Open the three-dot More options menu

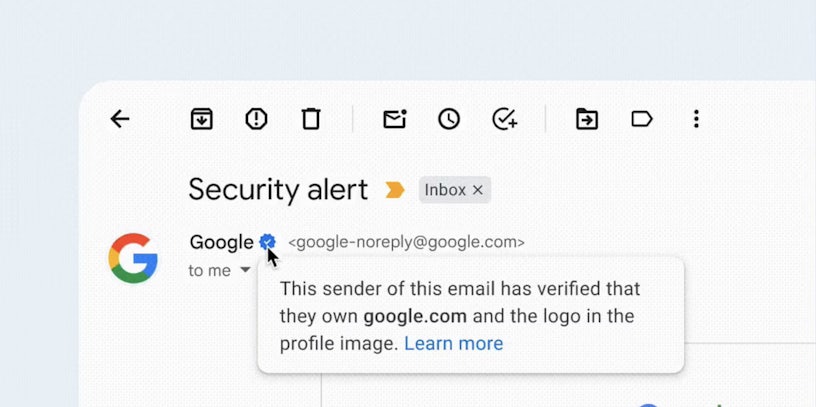(696, 120)
